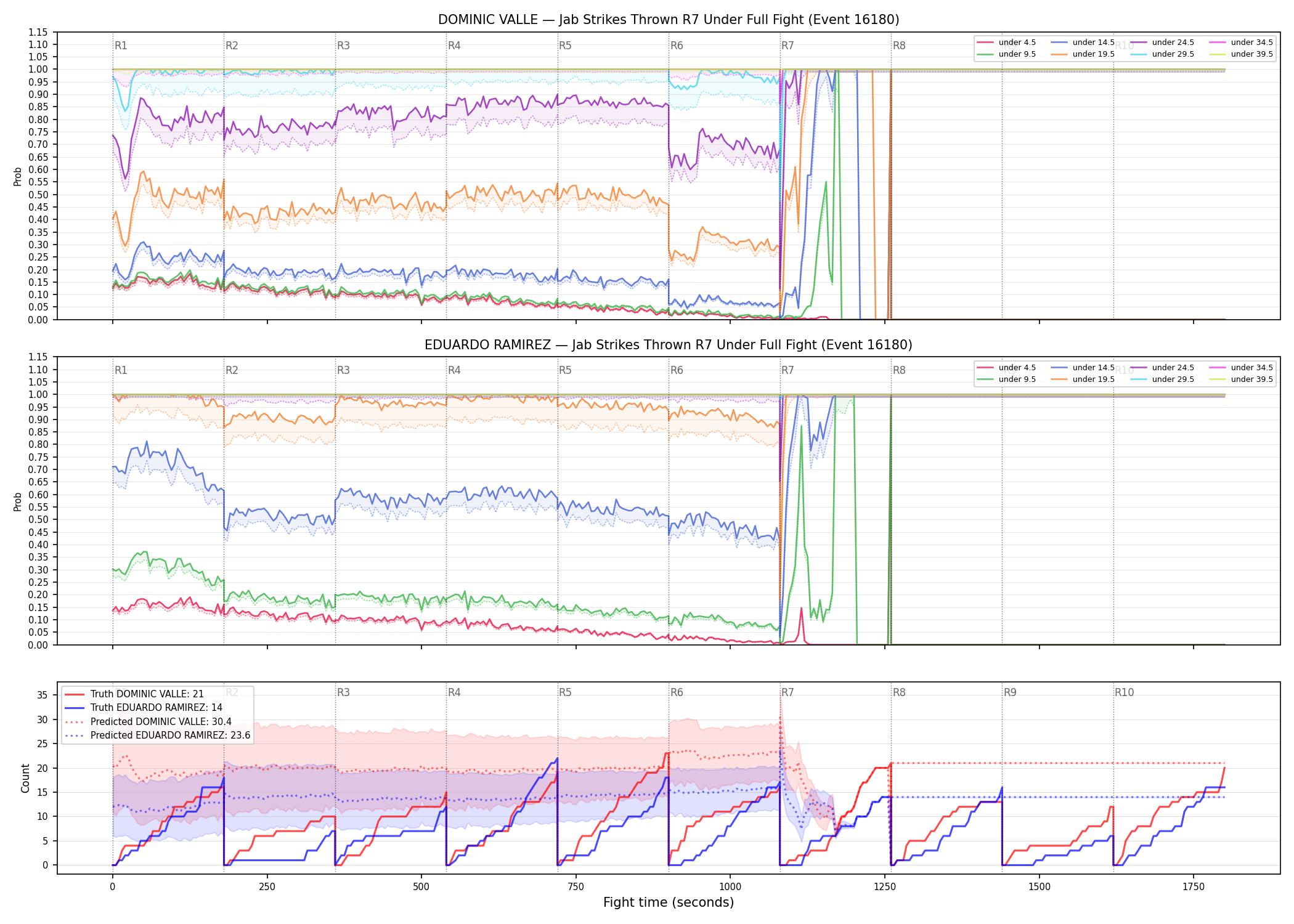Screen dimensions: 1294x924
Task: Click the R8 round marker in middle chart
Action: tap(899, 370)
